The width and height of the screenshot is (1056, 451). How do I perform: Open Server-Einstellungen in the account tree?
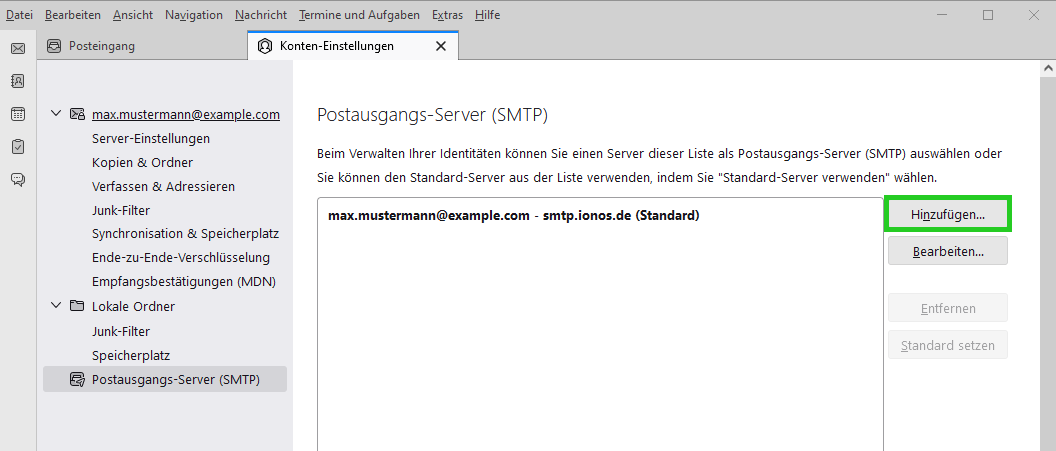point(151,139)
